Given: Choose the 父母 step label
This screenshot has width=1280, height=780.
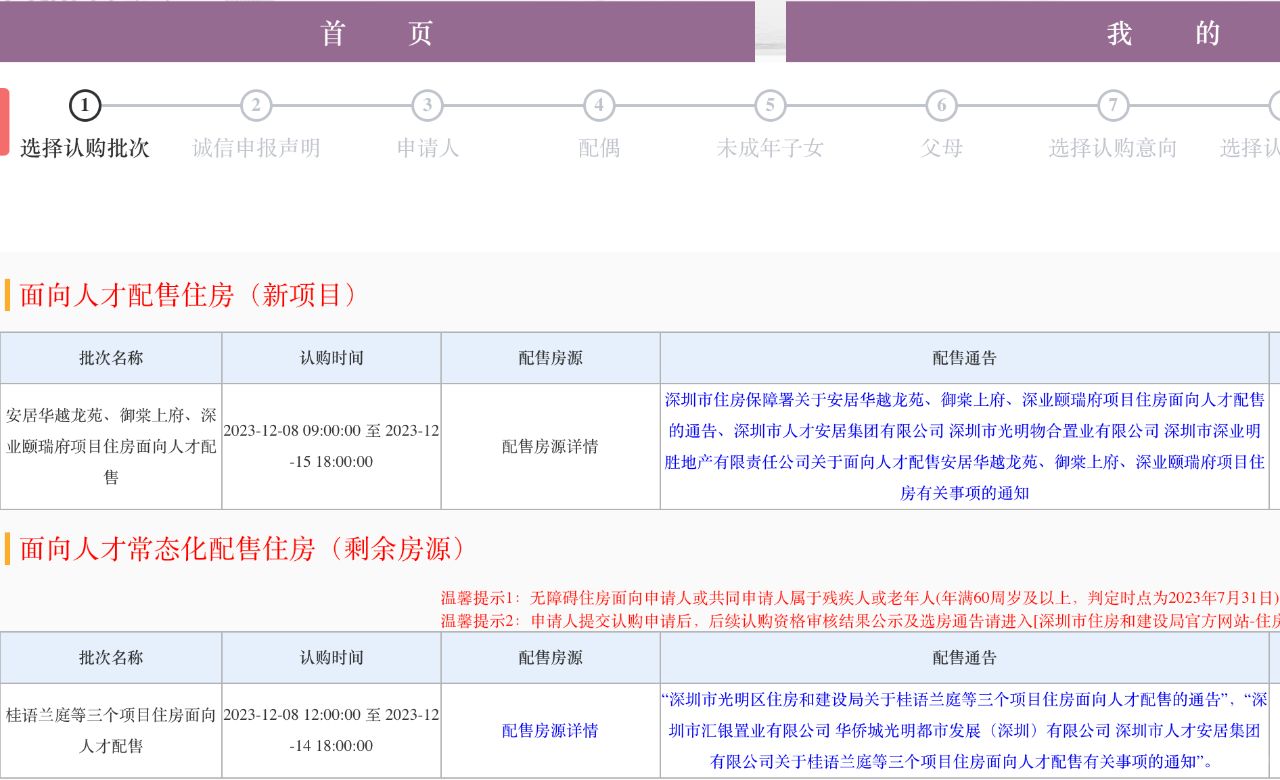Looking at the screenshot, I should point(941,148).
